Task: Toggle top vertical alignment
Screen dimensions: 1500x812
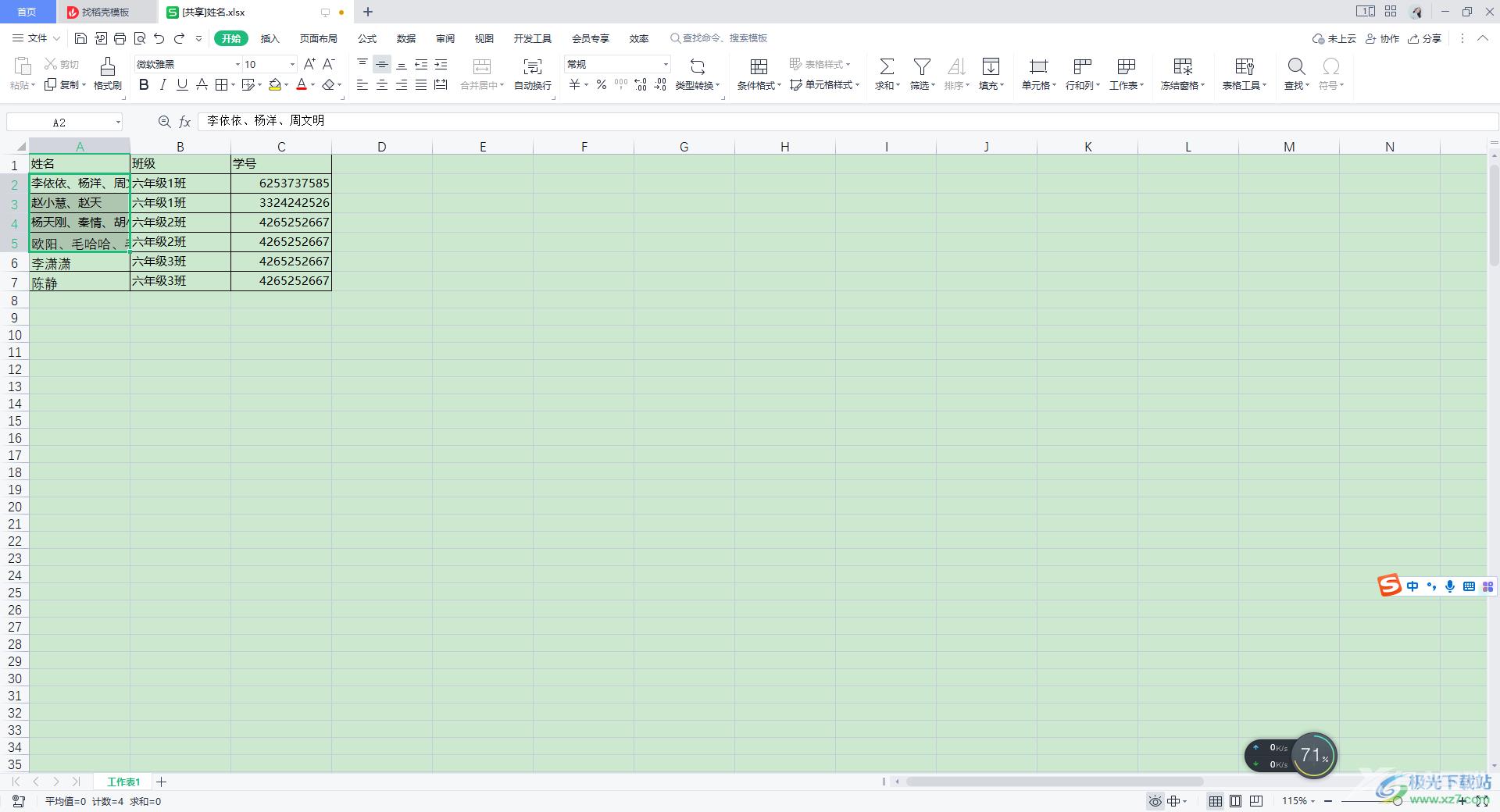Action: point(362,64)
